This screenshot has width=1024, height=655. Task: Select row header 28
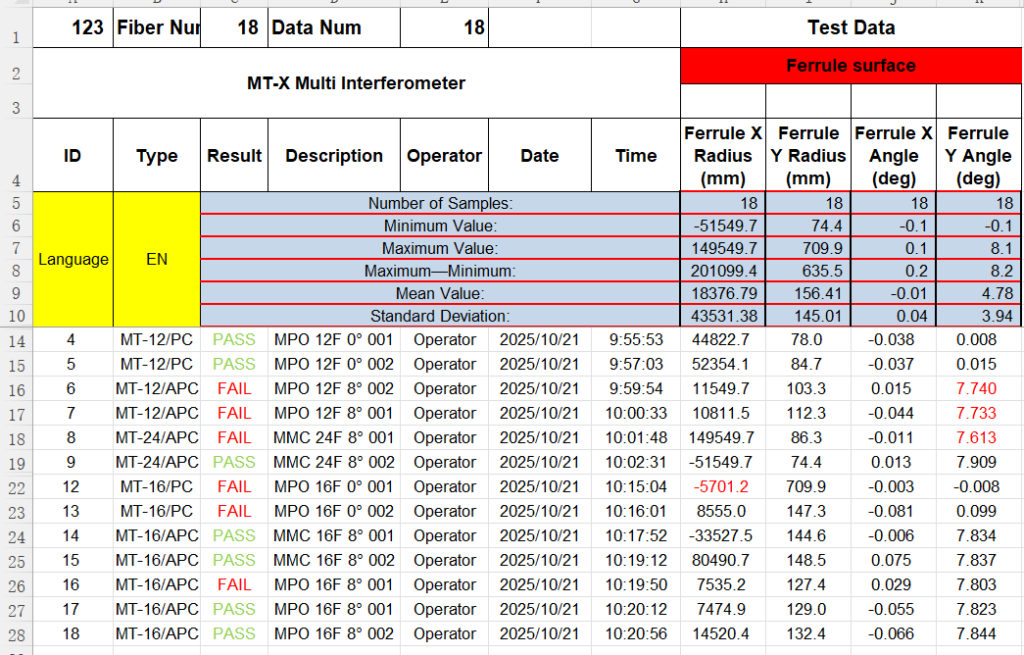click(16, 634)
